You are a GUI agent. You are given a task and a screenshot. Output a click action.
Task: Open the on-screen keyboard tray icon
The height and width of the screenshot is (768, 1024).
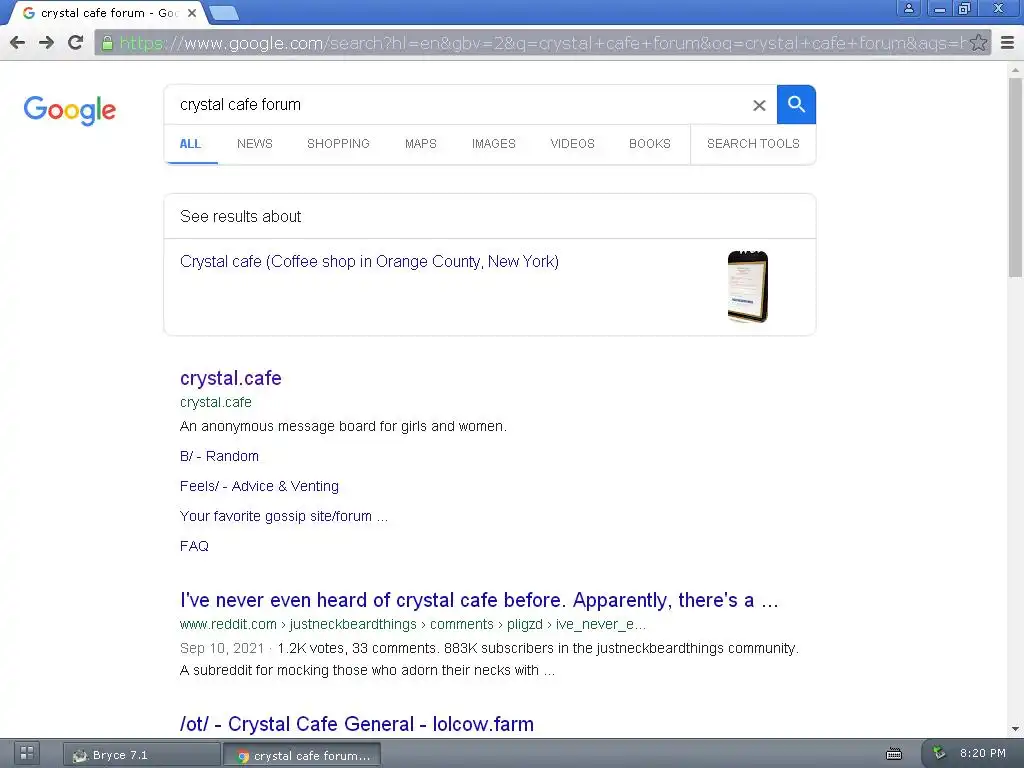coord(893,754)
